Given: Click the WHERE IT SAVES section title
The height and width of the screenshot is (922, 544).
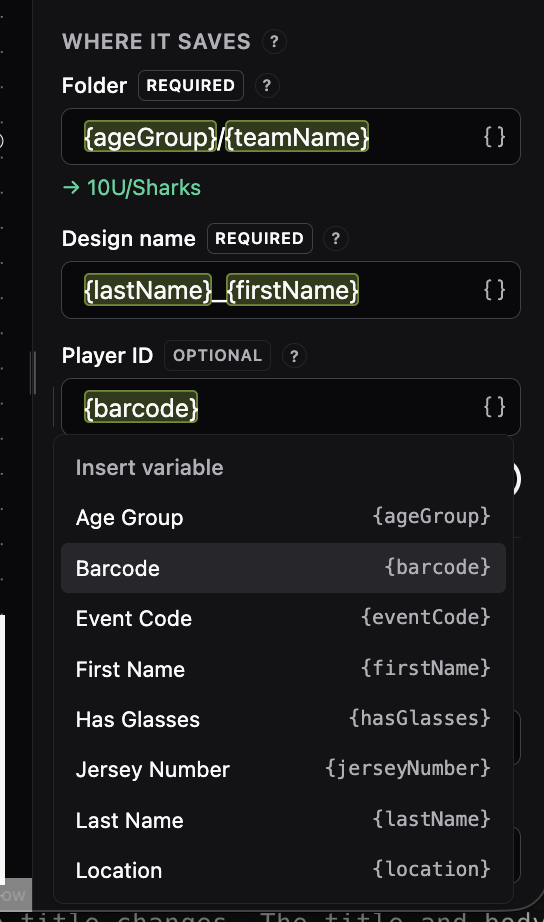Looking at the screenshot, I should (x=156, y=42).
